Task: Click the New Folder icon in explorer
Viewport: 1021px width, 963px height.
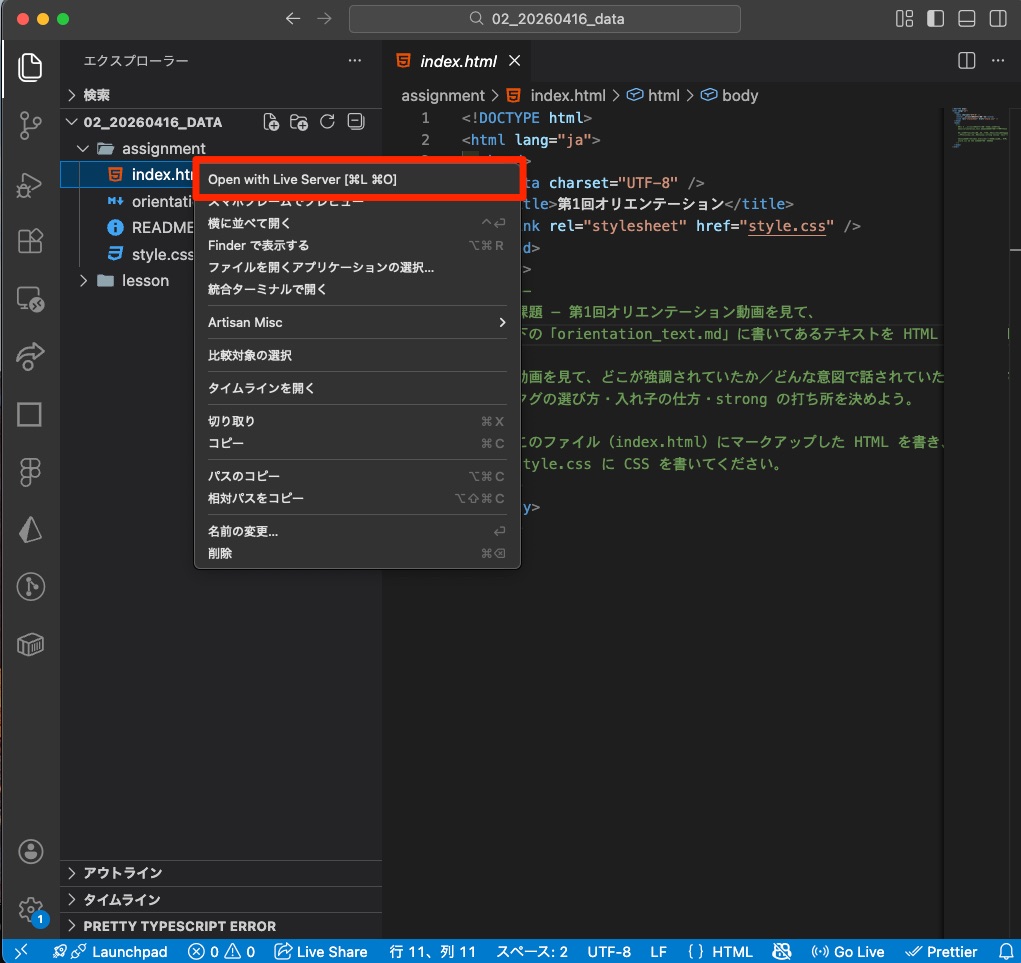Action: [x=299, y=122]
